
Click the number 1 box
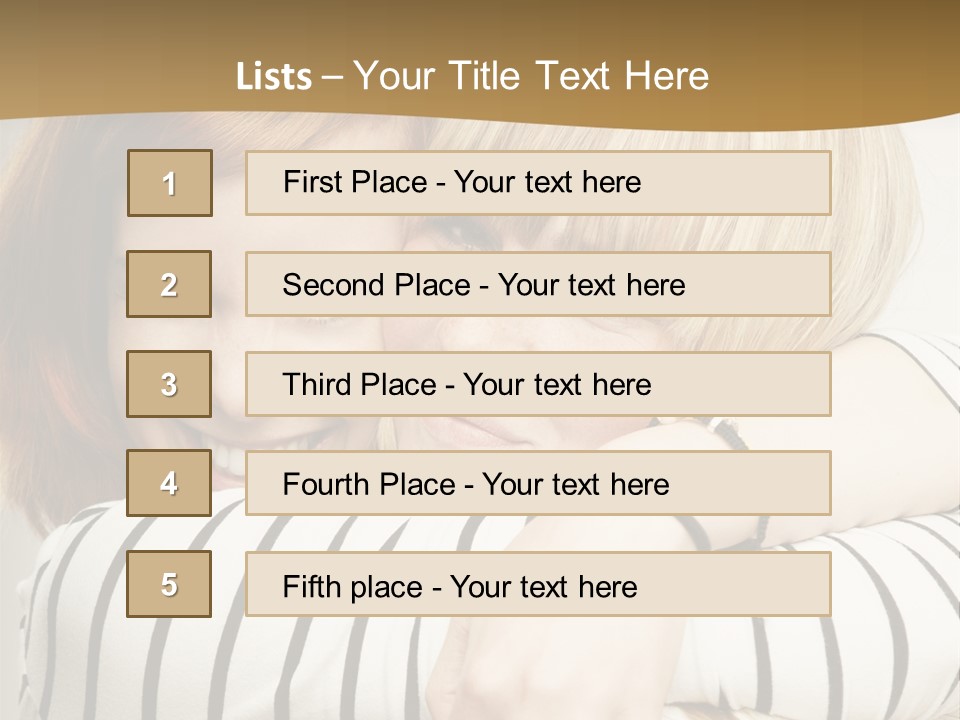click(170, 183)
